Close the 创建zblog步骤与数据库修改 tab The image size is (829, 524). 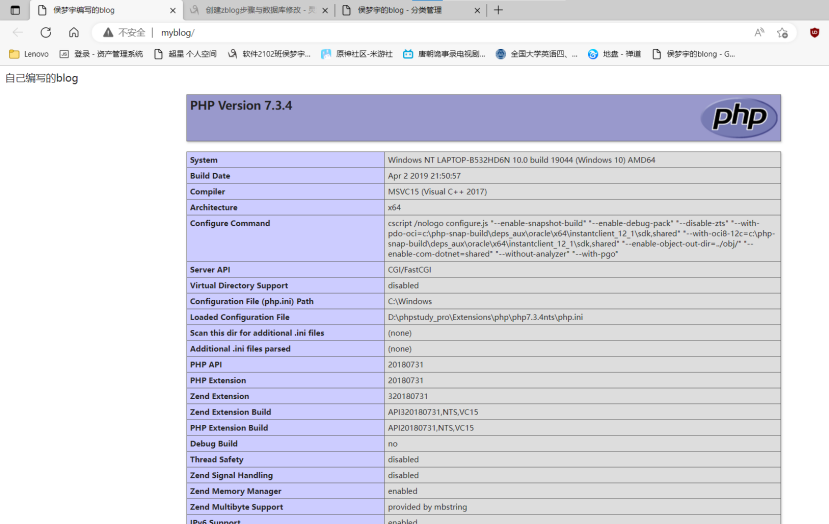tap(325, 10)
